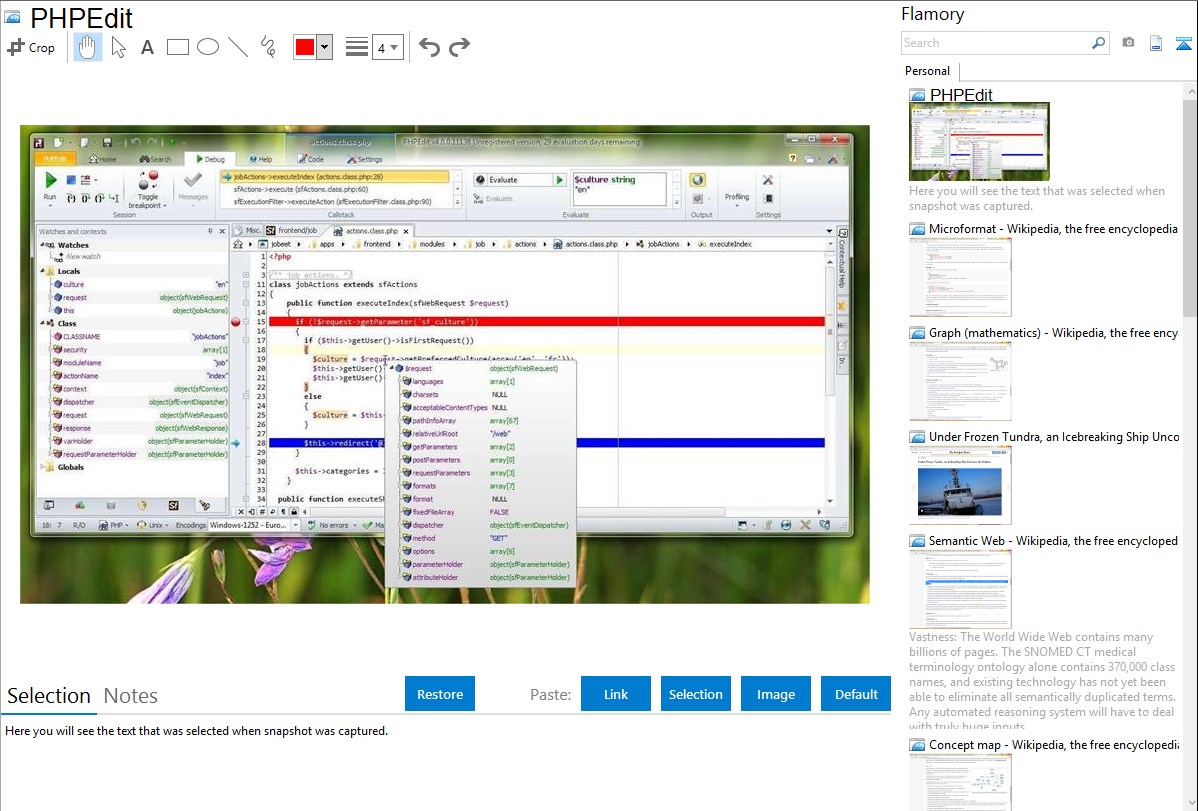Viewport: 1198px width, 811px height.
Task: Open the Concept map snapshot thumbnail
Action: (960, 782)
